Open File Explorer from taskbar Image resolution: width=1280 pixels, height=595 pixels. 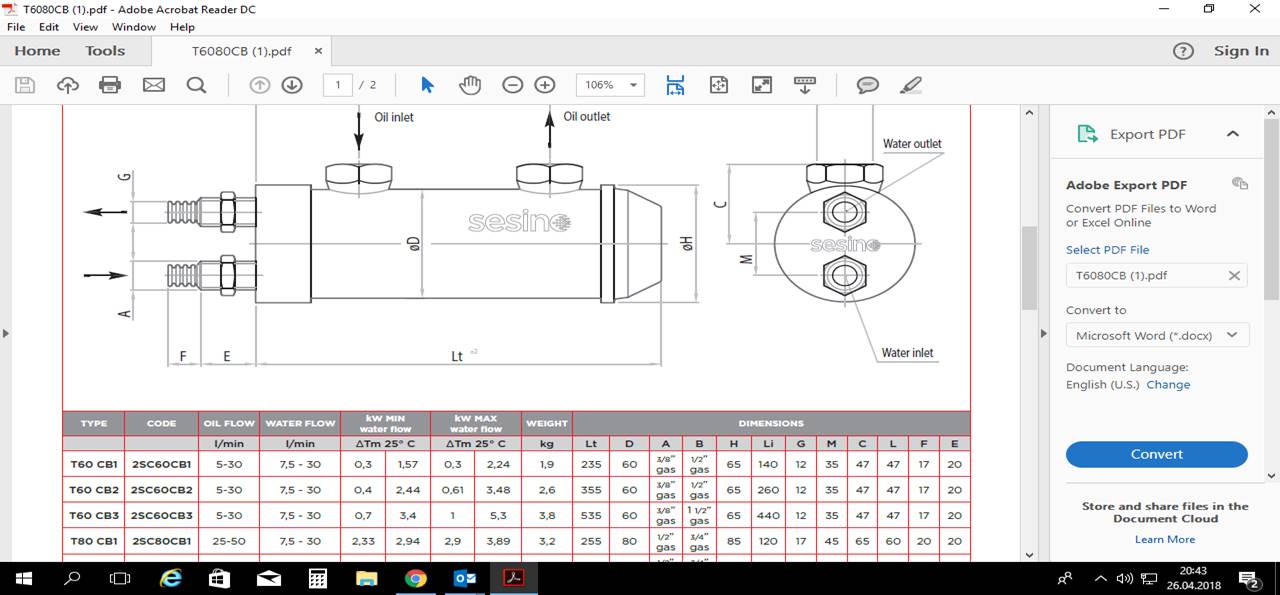367,578
